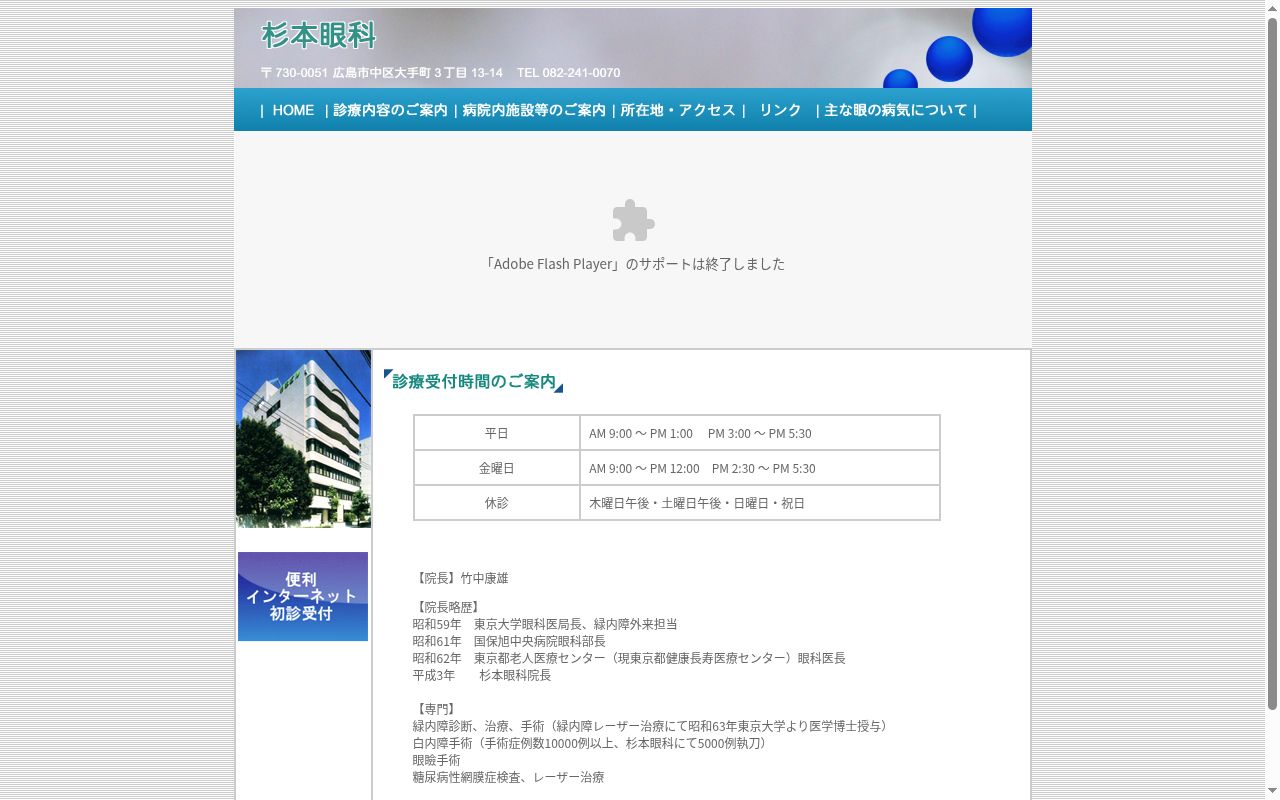The width and height of the screenshot is (1280, 800).
Task: Select 所在地・アクセス navigation item
Action: point(678,110)
